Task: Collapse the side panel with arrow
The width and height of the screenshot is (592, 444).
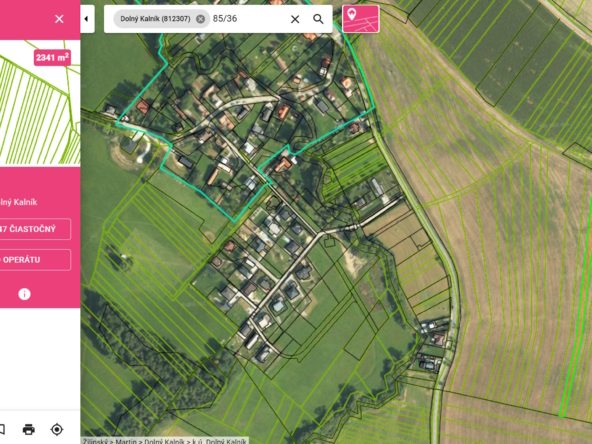Action: point(87,19)
